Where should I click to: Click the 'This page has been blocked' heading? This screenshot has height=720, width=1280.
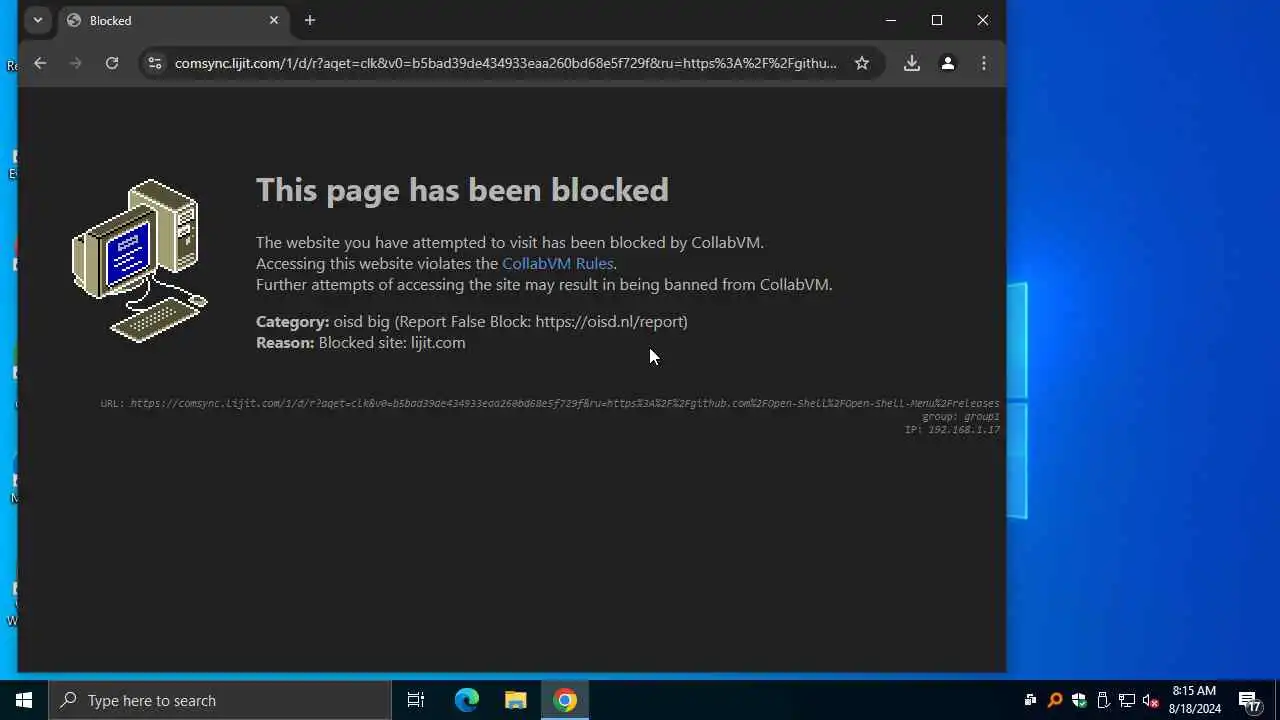[462, 190]
